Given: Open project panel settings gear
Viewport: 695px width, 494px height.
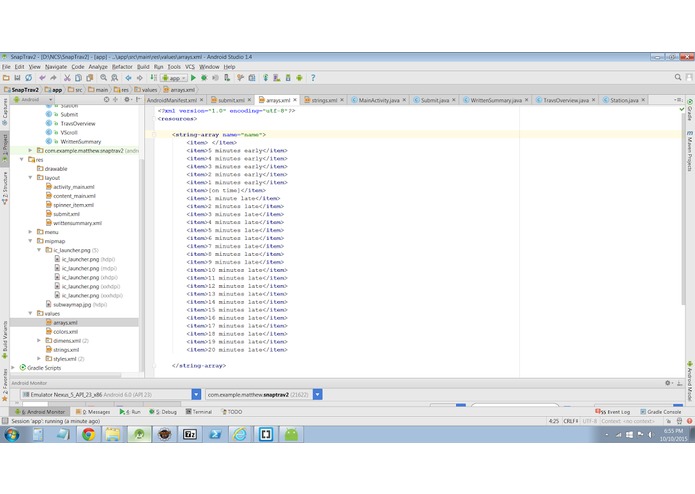Looking at the screenshot, I should pyautogui.click(x=127, y=100).
